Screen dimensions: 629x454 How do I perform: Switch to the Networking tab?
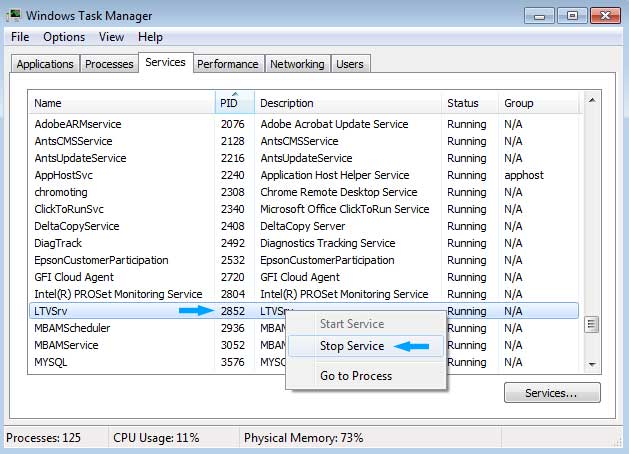pos(297,64)
